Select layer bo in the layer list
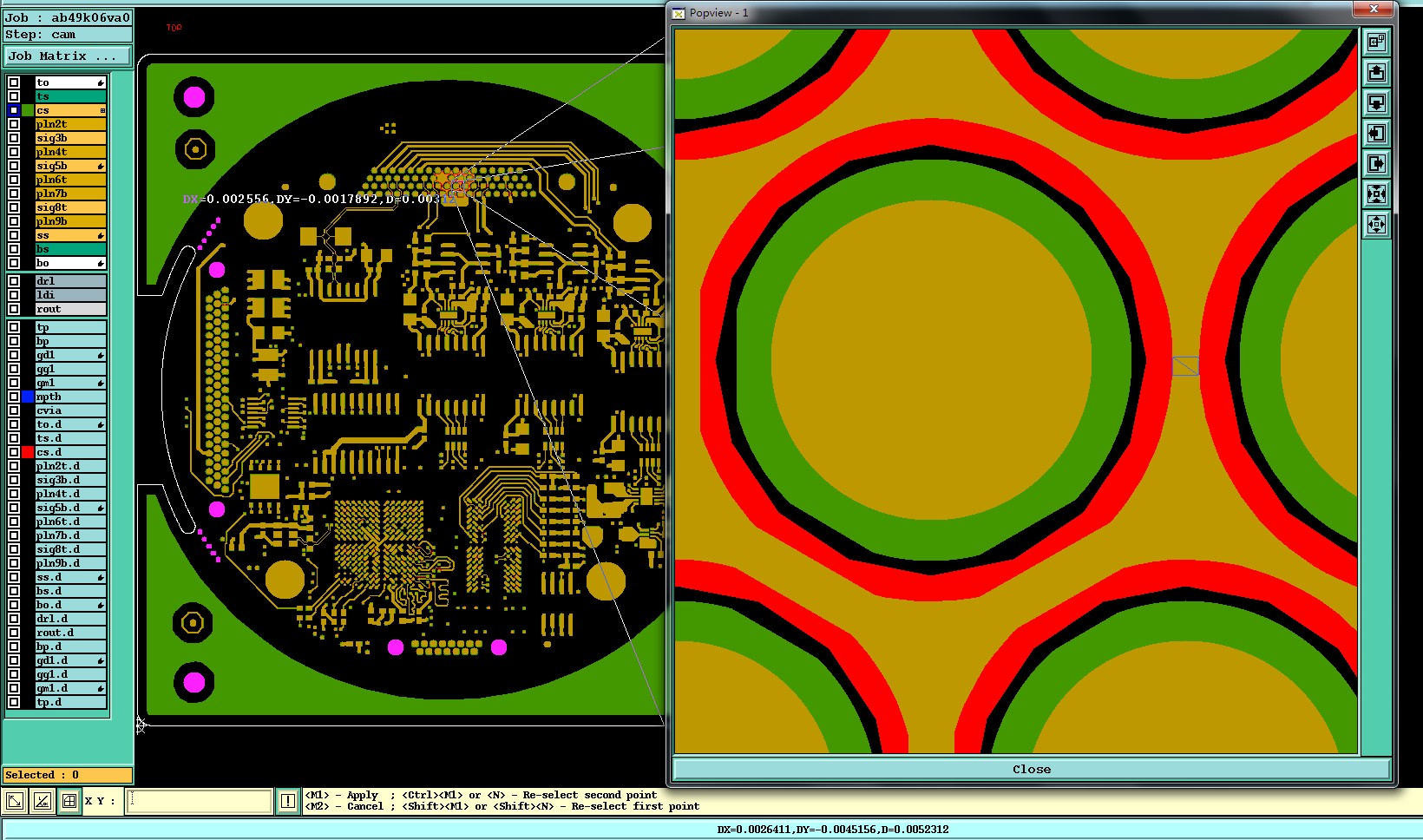This screenshot has height=840, width=1423. (x=70, y=263)
